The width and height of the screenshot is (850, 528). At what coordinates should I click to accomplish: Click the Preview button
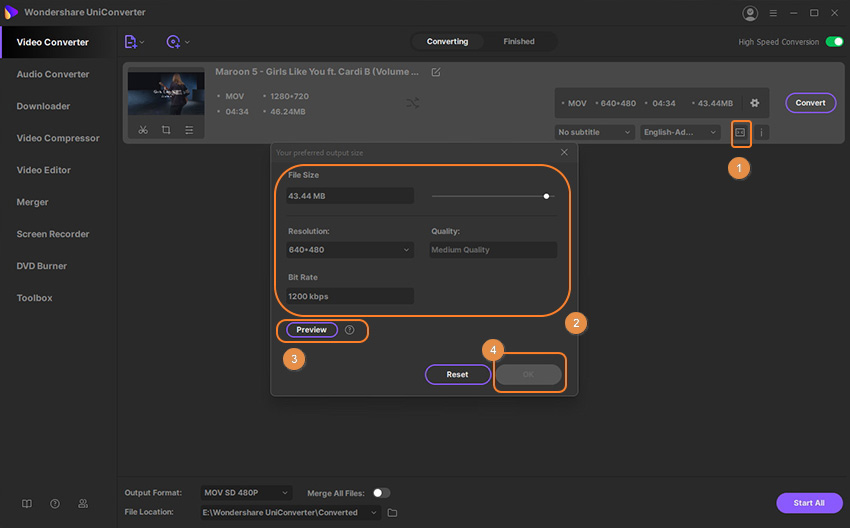[x=312, y=330]
